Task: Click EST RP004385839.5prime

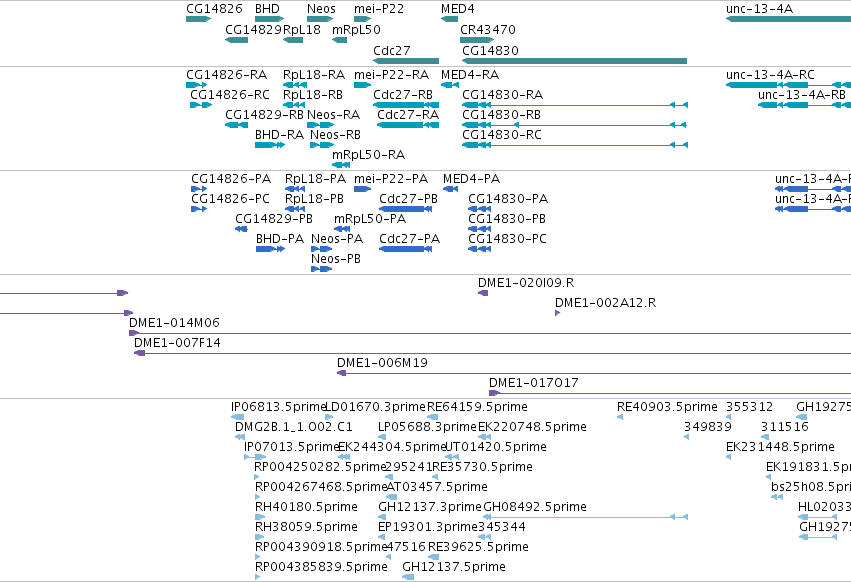Action: 257,577
